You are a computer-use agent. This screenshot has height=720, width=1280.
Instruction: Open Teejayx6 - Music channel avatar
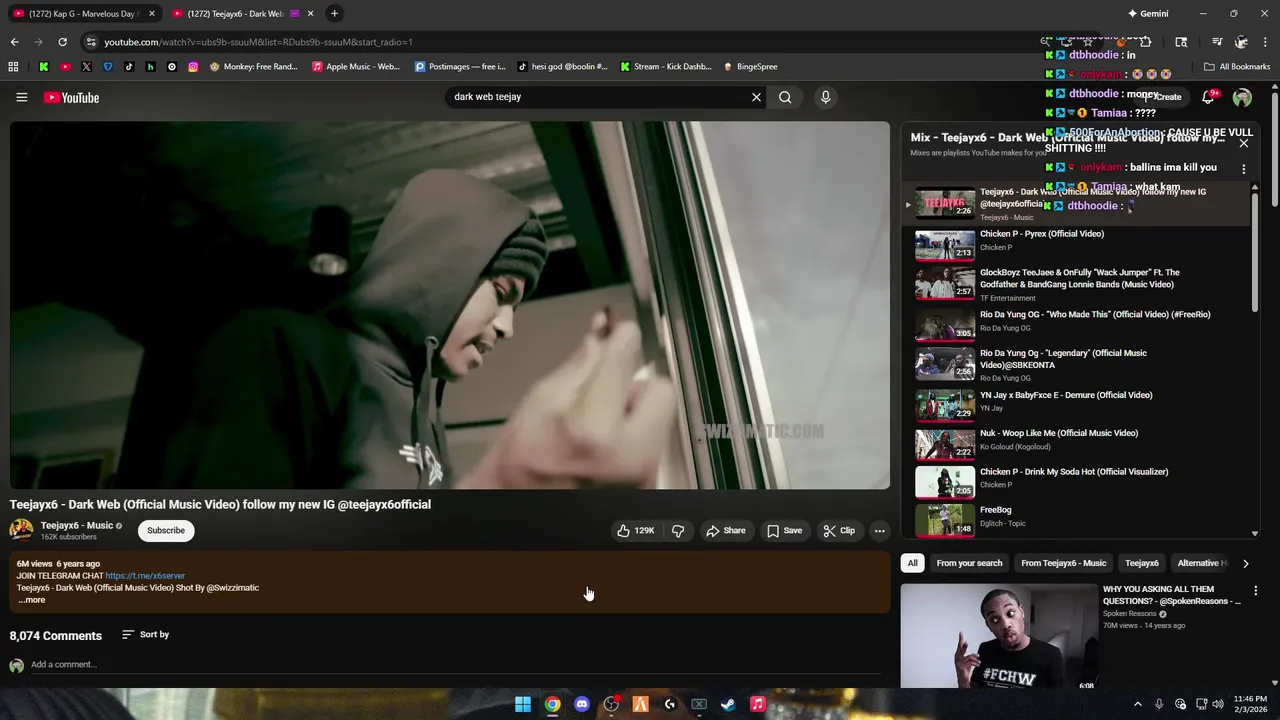click(21, 530)
